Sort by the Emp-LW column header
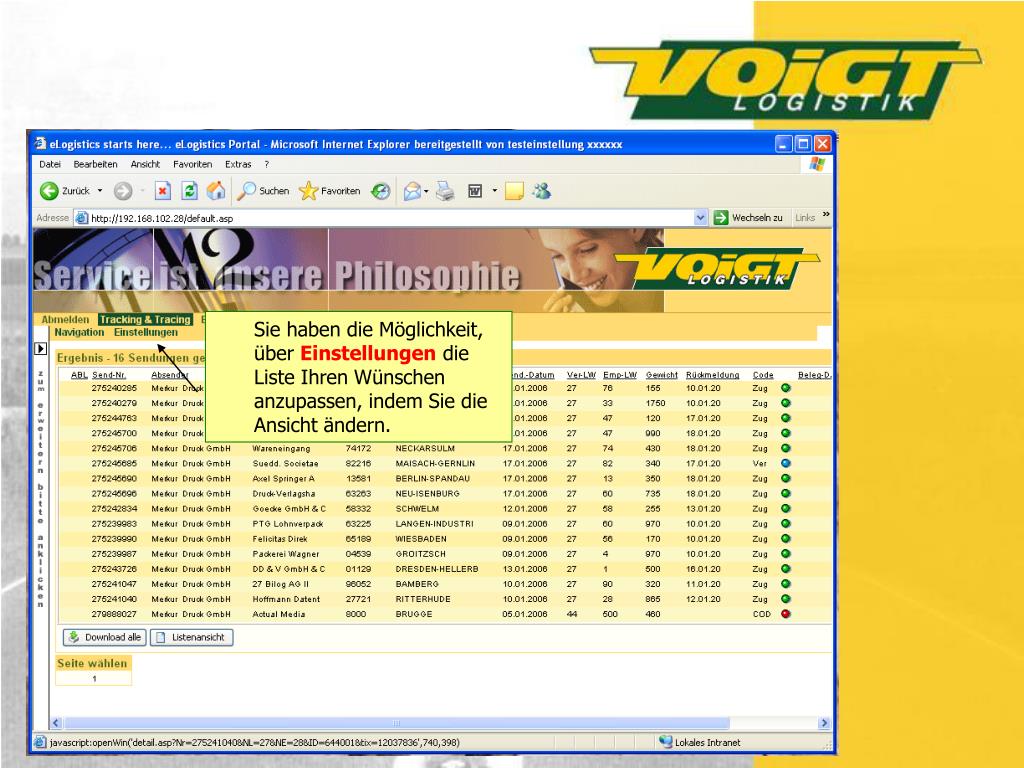Screen dimensions: 1024x768 (x=620, y=375)
